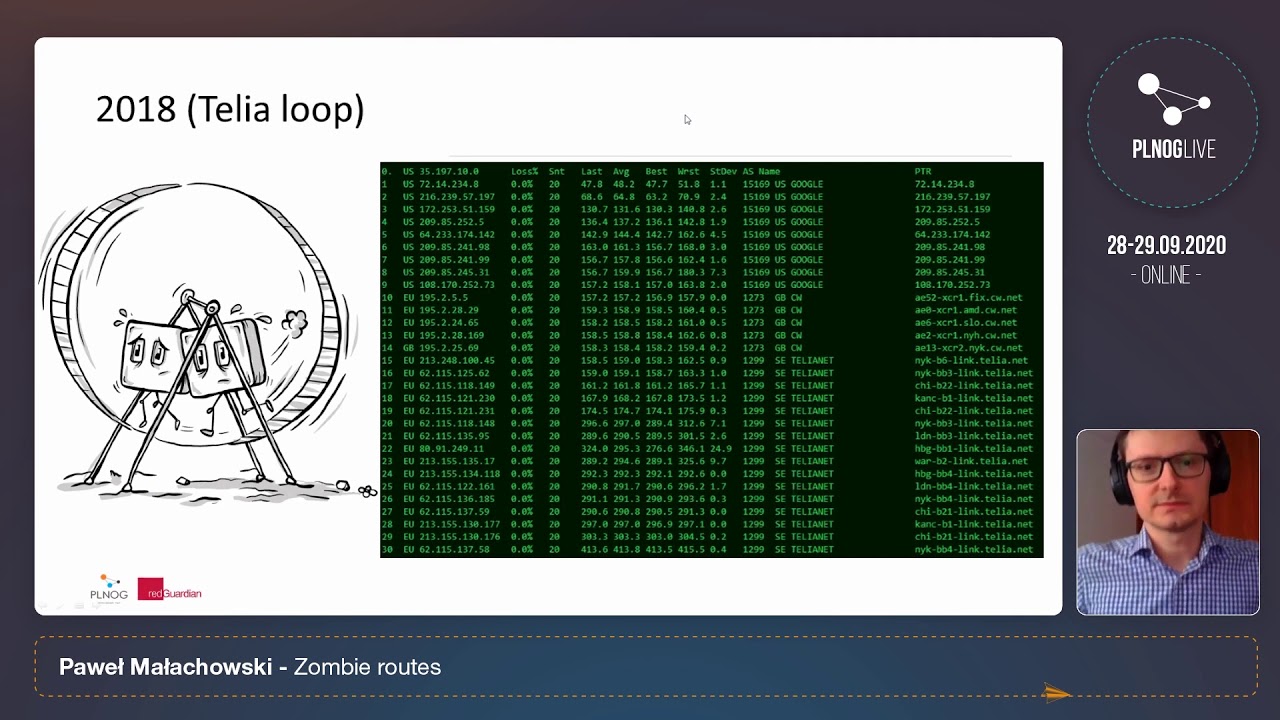The image size is (1280, 720).
Task: Click host address "62.115.121.230"
Action: click(x=457, y=398)
